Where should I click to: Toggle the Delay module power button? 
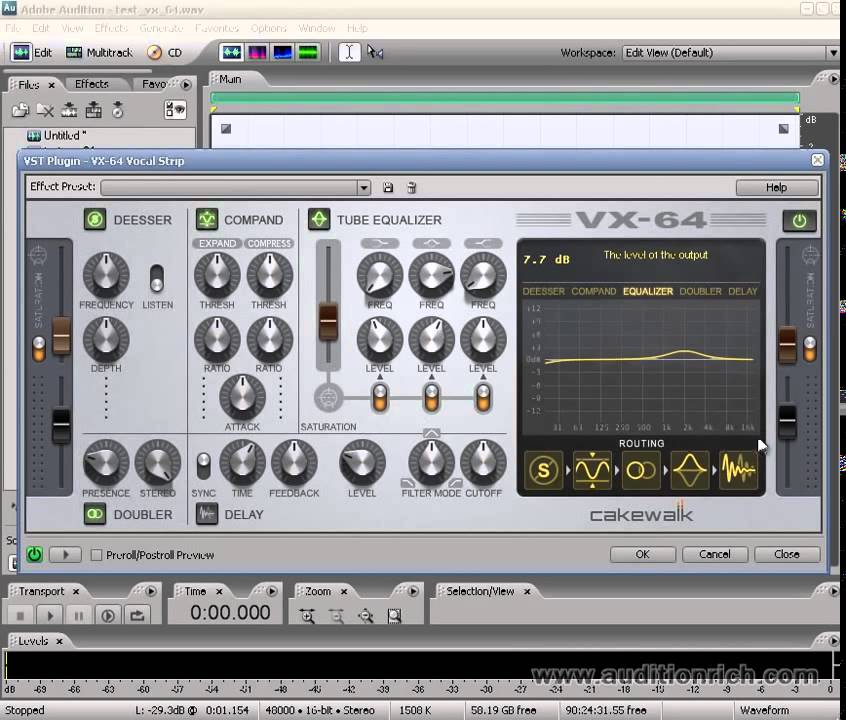tap(207, 514)
